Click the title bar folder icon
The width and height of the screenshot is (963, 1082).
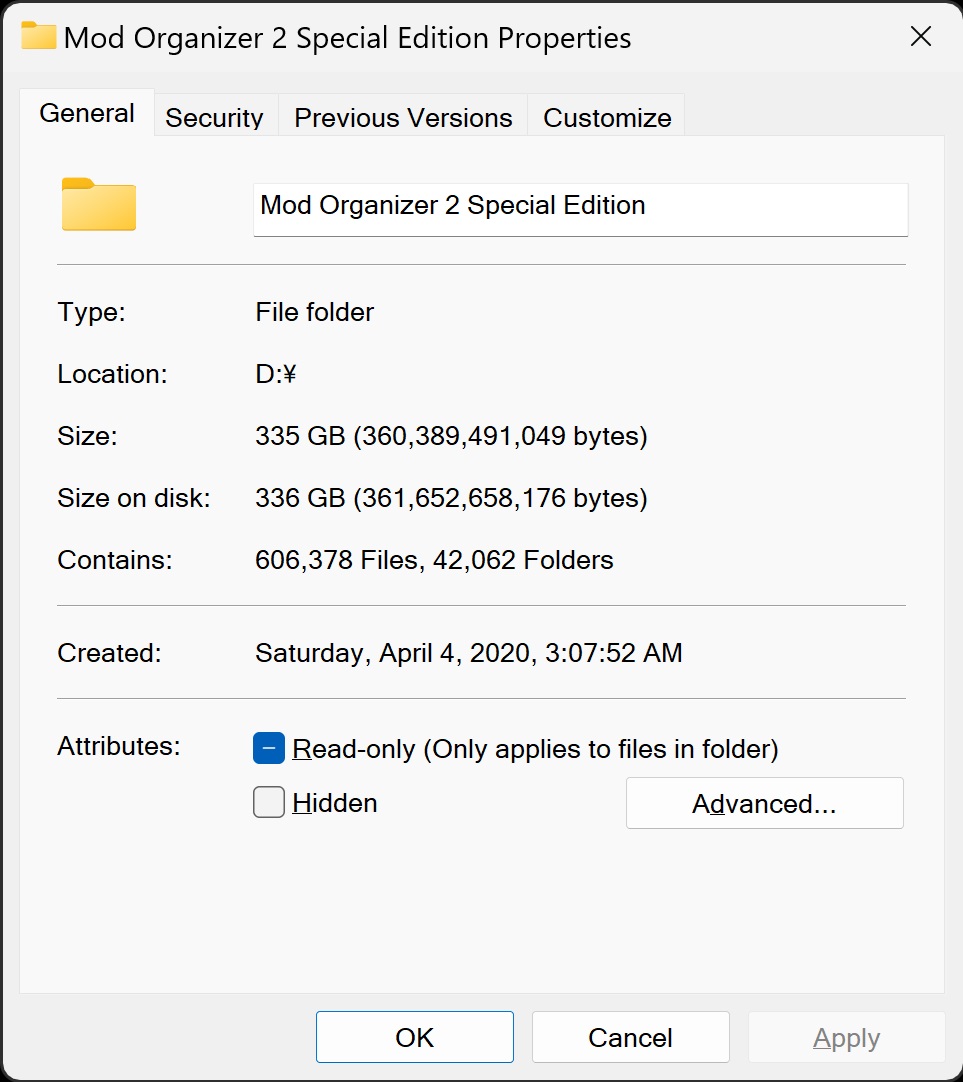tap(39, 36)
